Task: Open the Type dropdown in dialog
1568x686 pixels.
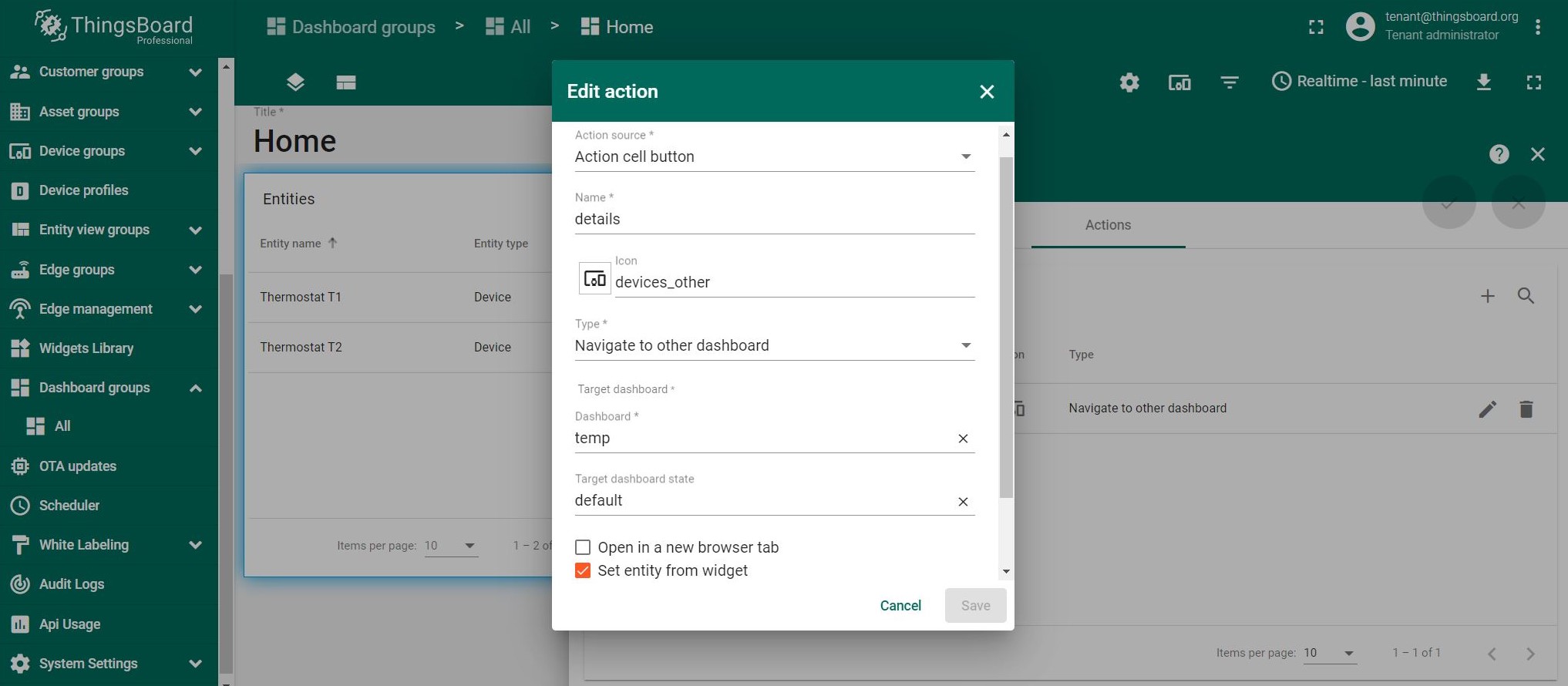Action: click(775, 345)
